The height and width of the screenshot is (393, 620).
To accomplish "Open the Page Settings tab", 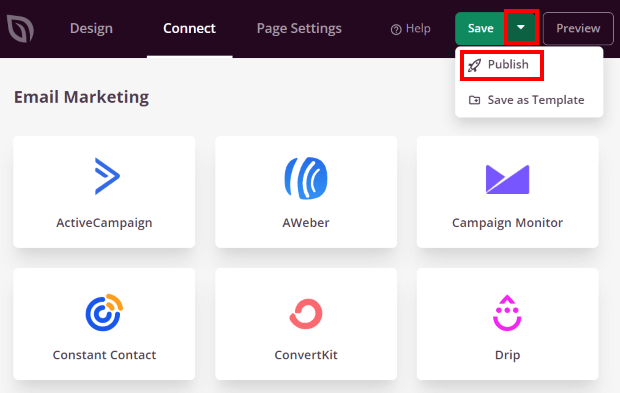I will [299, 29].
